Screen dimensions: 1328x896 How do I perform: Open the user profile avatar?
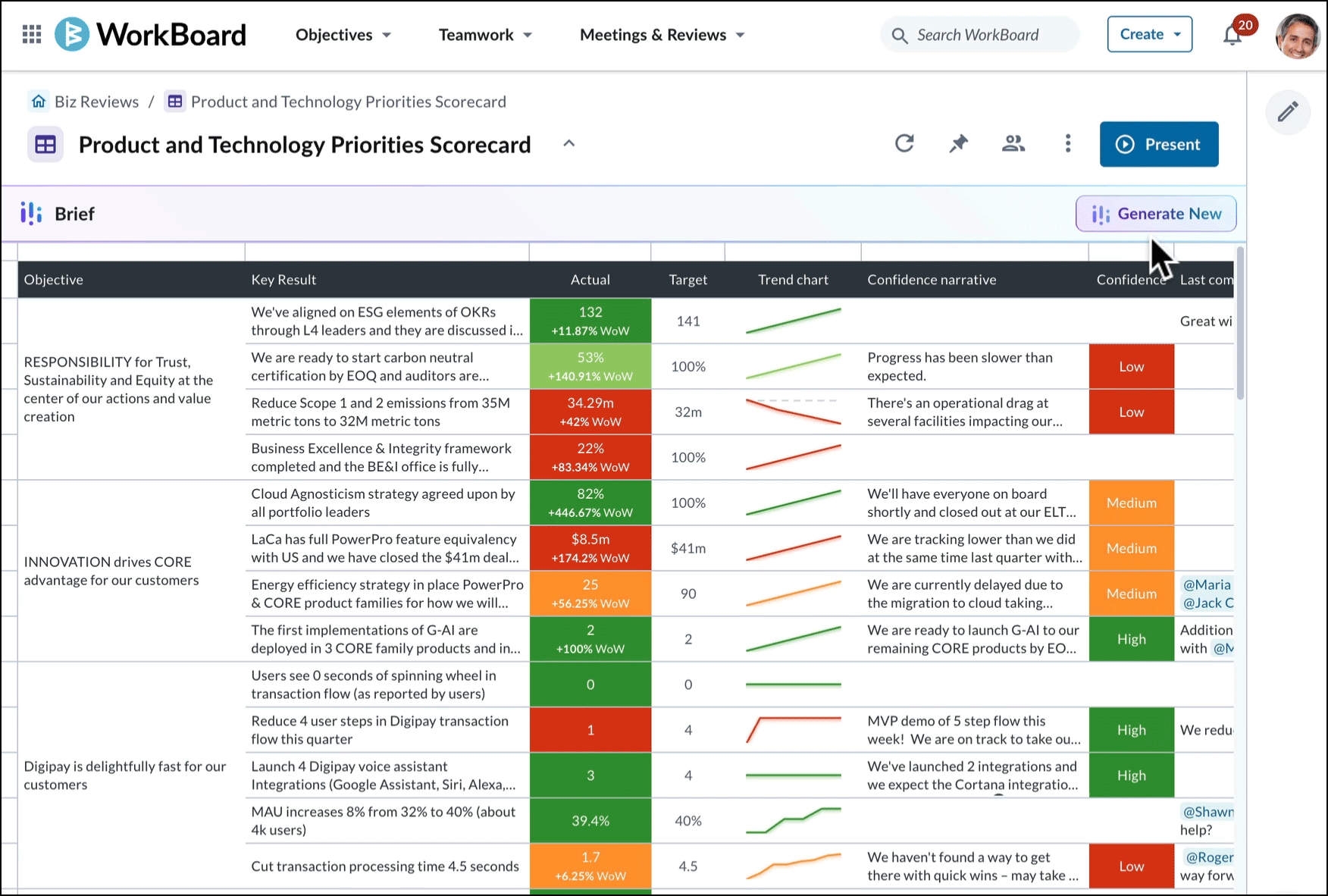tap(1298, 35)
